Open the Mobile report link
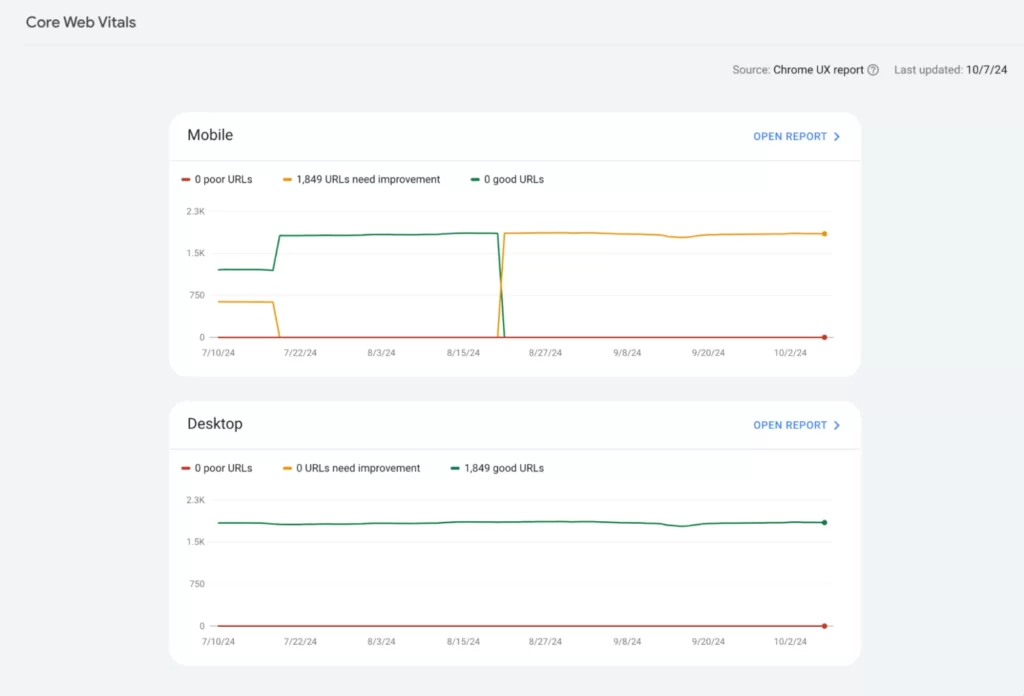 pos(790,136)
